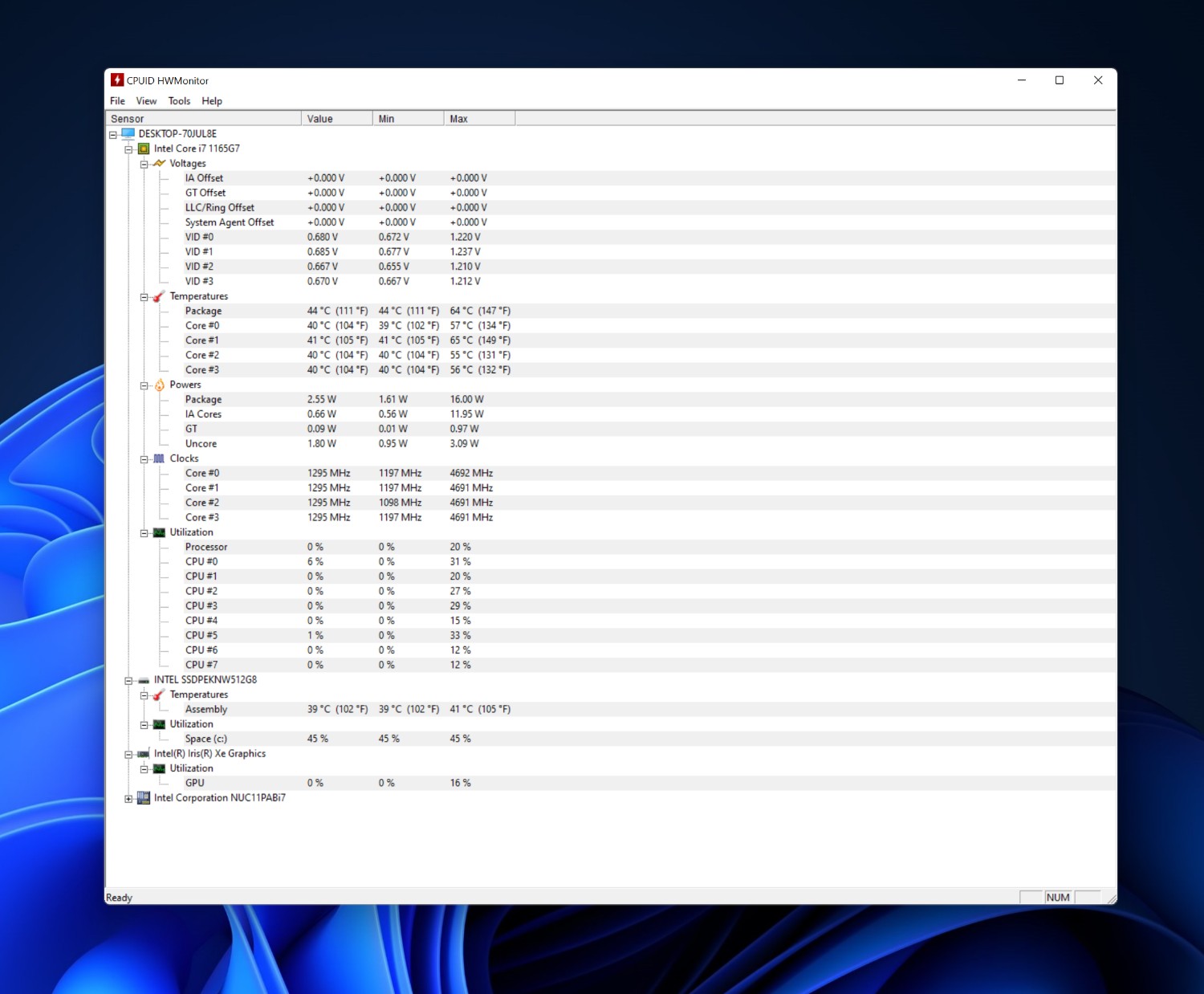
Task: Click the NUC11PABi7 motherboard icon
Action: [144, 798]
